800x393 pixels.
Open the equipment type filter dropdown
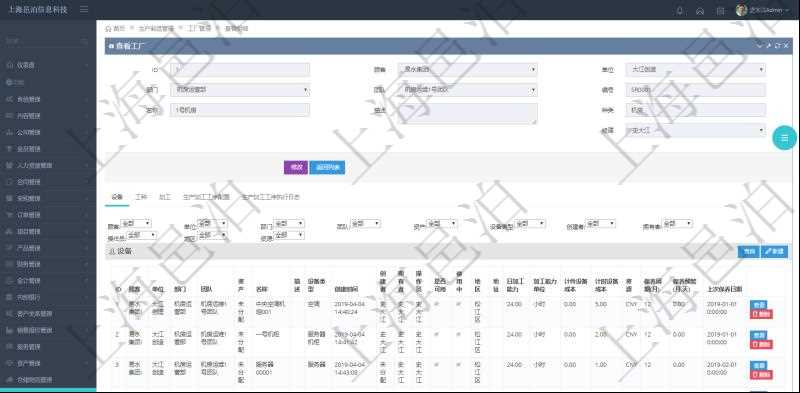click(x=530, y=224)
